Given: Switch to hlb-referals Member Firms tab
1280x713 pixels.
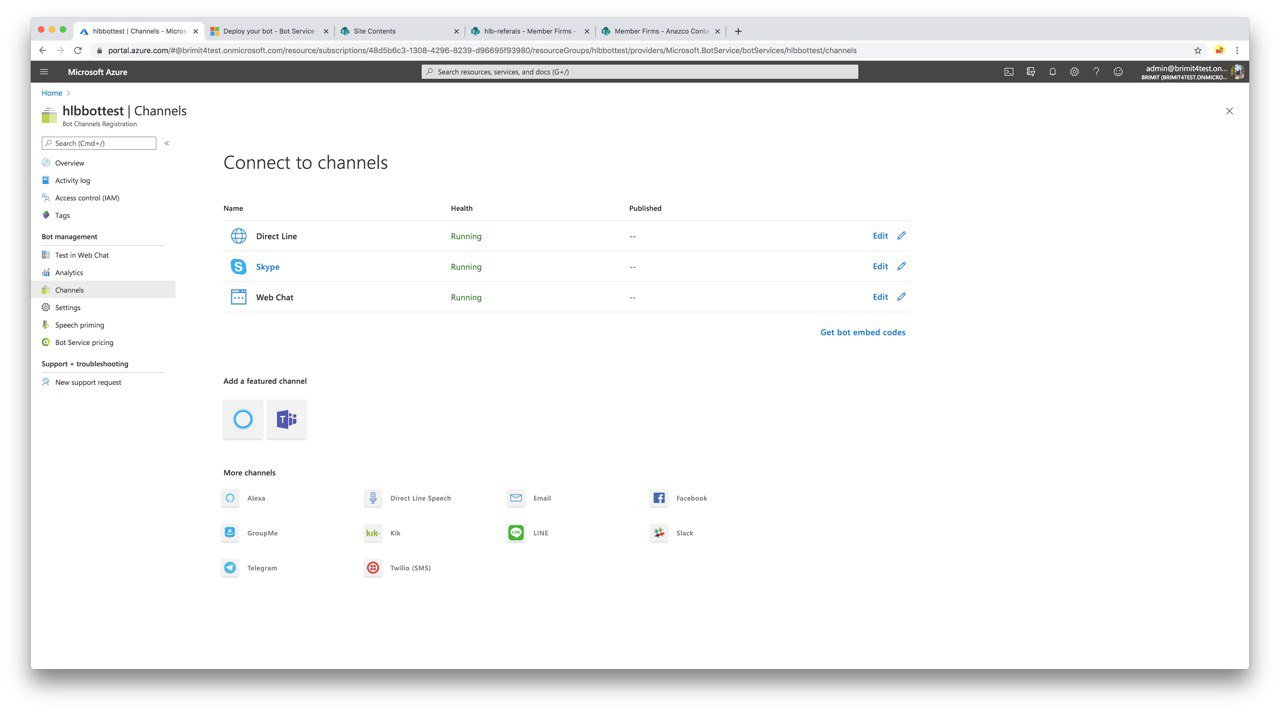Looking at the screenshot, I should (x=529, y=31).
